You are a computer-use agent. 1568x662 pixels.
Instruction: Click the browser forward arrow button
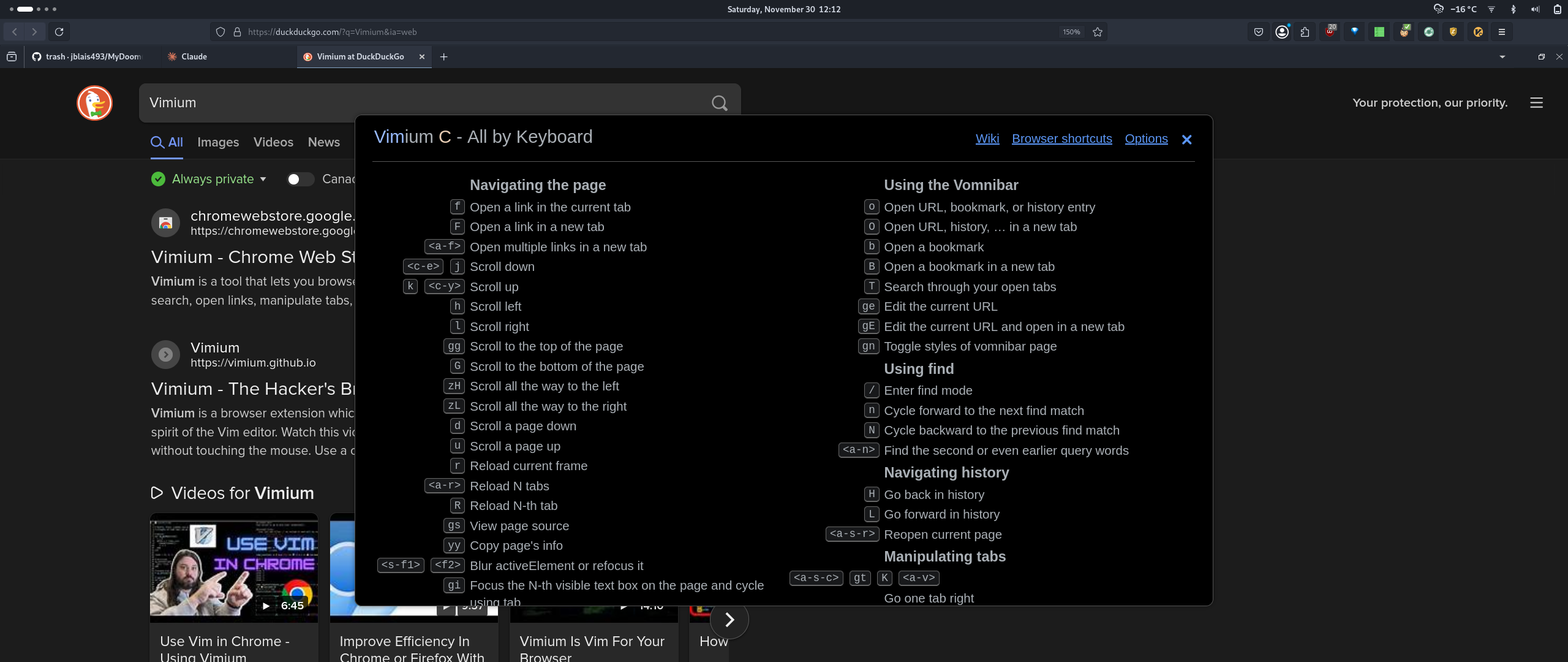click(34, 32)
